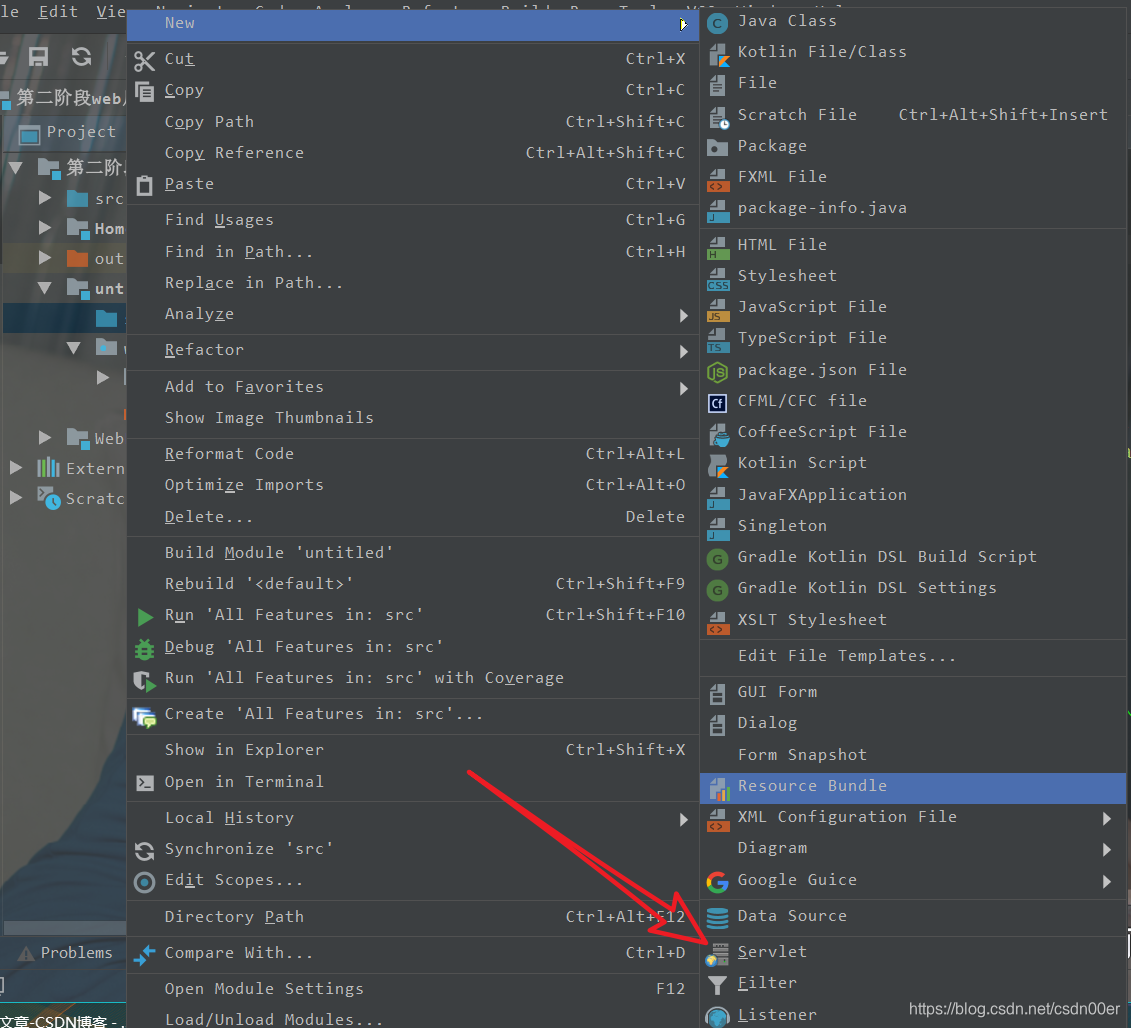1131x1028 pixels.
Task: Choose Reformat Code menu entry
Action: (413, 454)
